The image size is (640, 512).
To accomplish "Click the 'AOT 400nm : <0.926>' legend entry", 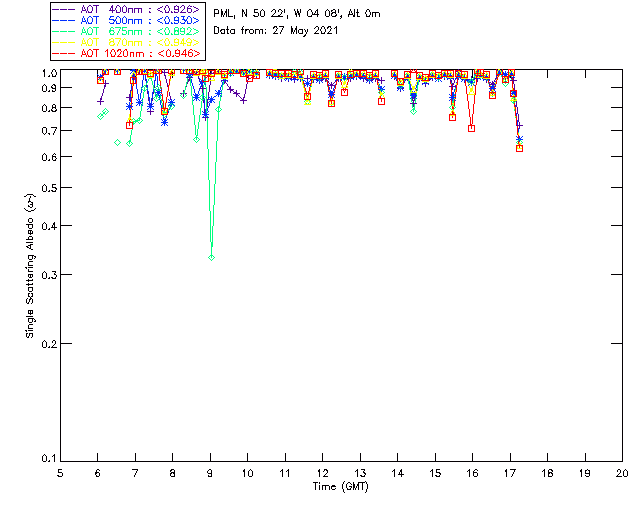I will [126, 9].
